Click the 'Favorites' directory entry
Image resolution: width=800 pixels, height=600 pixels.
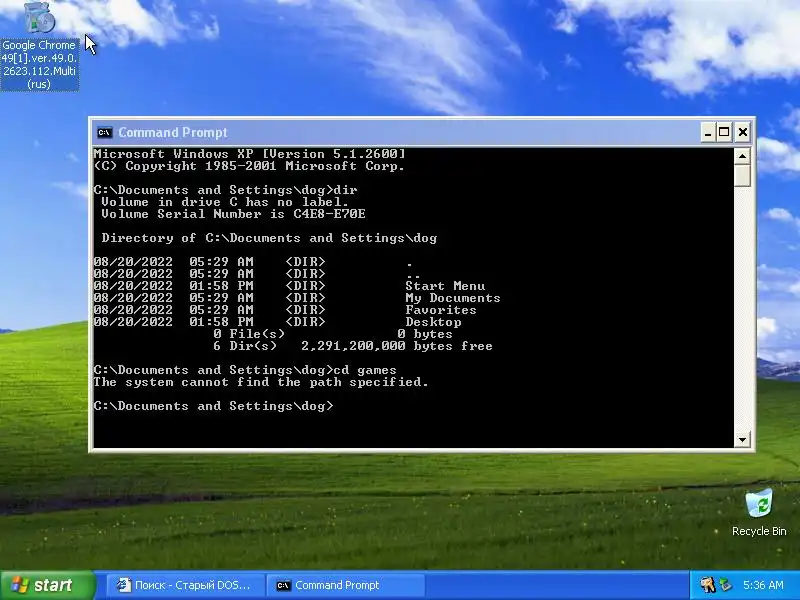441,310
